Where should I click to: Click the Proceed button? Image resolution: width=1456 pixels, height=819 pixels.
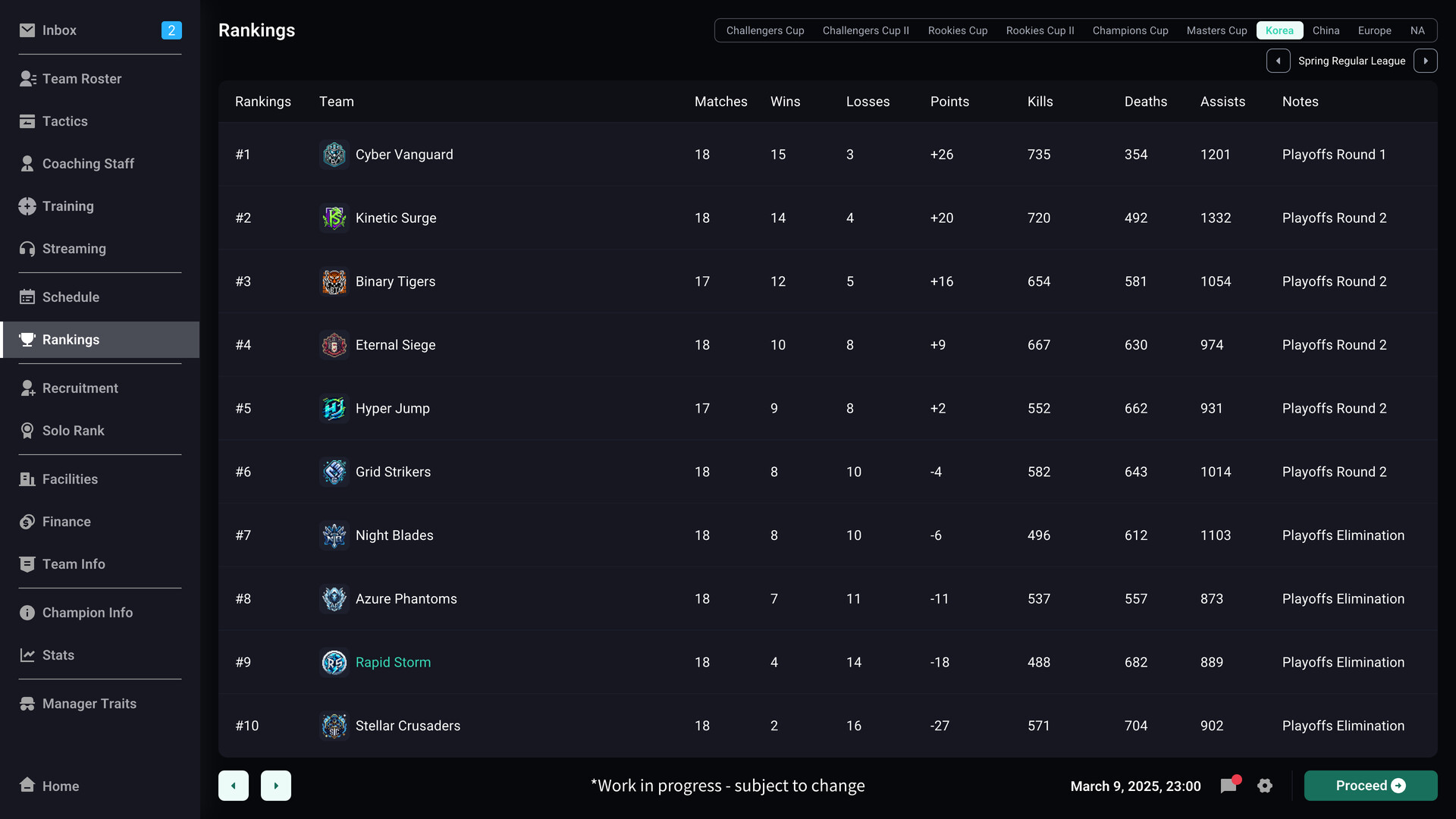click(x=1370, y=786)
